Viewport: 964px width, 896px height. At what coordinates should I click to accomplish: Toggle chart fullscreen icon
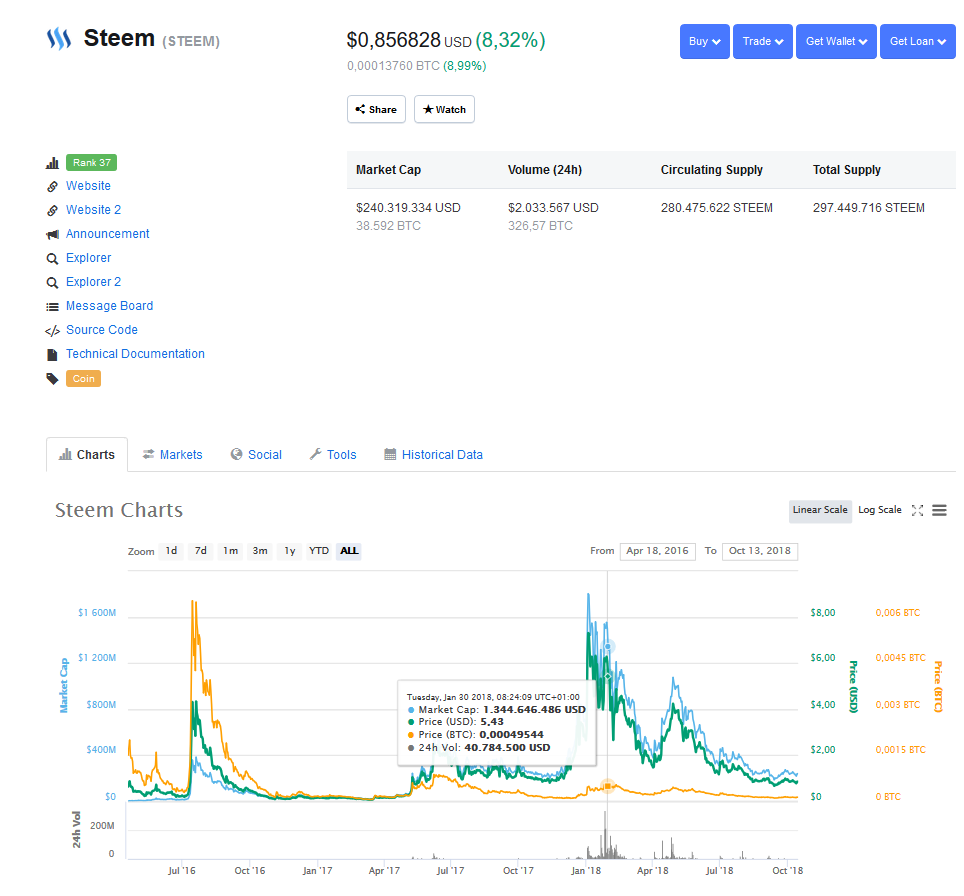click(917, 510)
